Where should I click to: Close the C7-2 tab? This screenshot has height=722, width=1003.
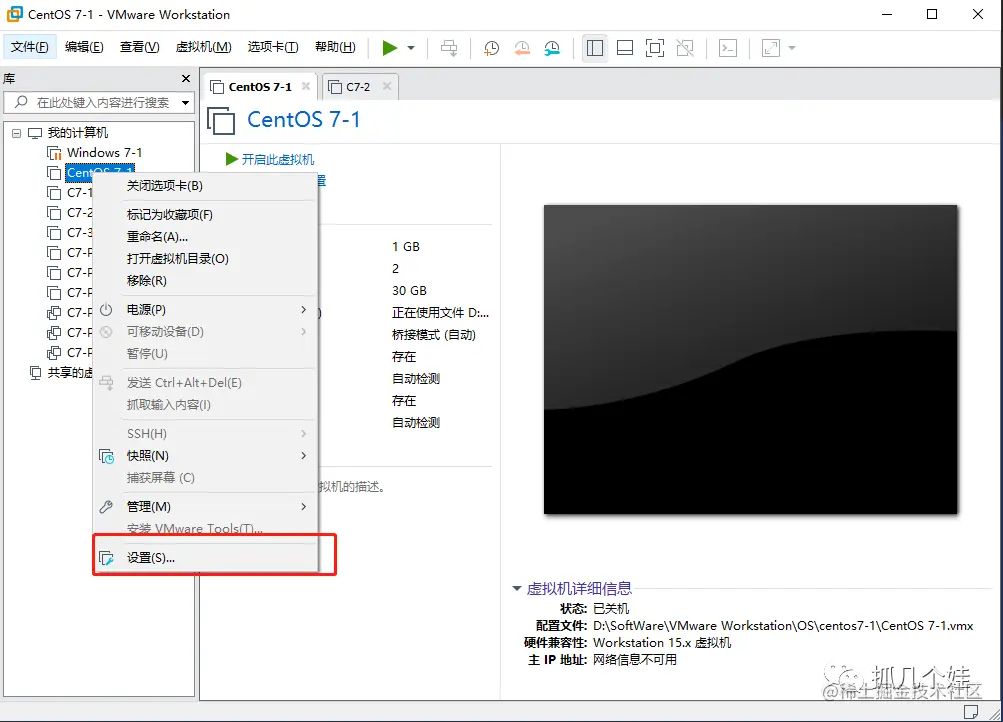click(x=387, y=86)
